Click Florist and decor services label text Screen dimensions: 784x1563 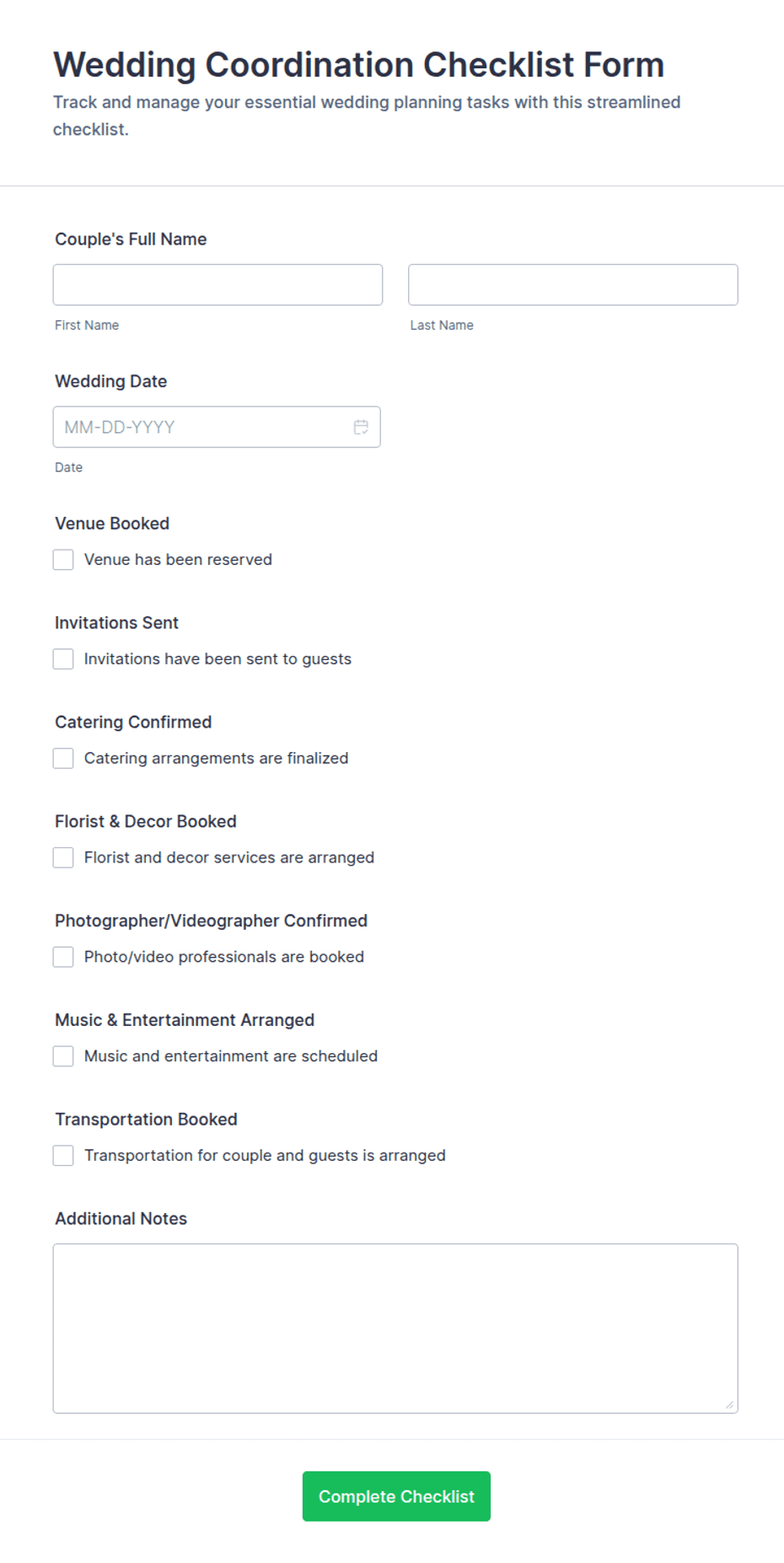click(x=229, y=857)
